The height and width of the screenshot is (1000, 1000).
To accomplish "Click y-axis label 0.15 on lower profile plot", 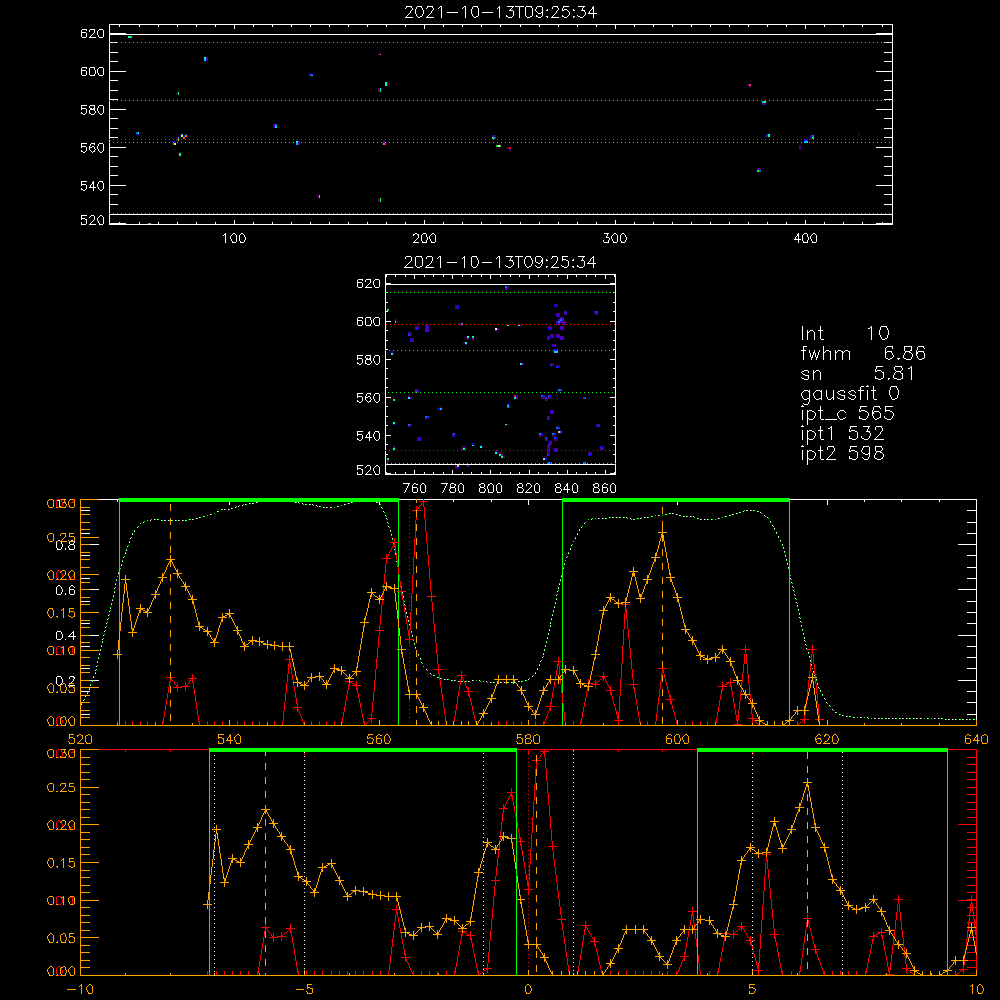I will coord(61,863).
